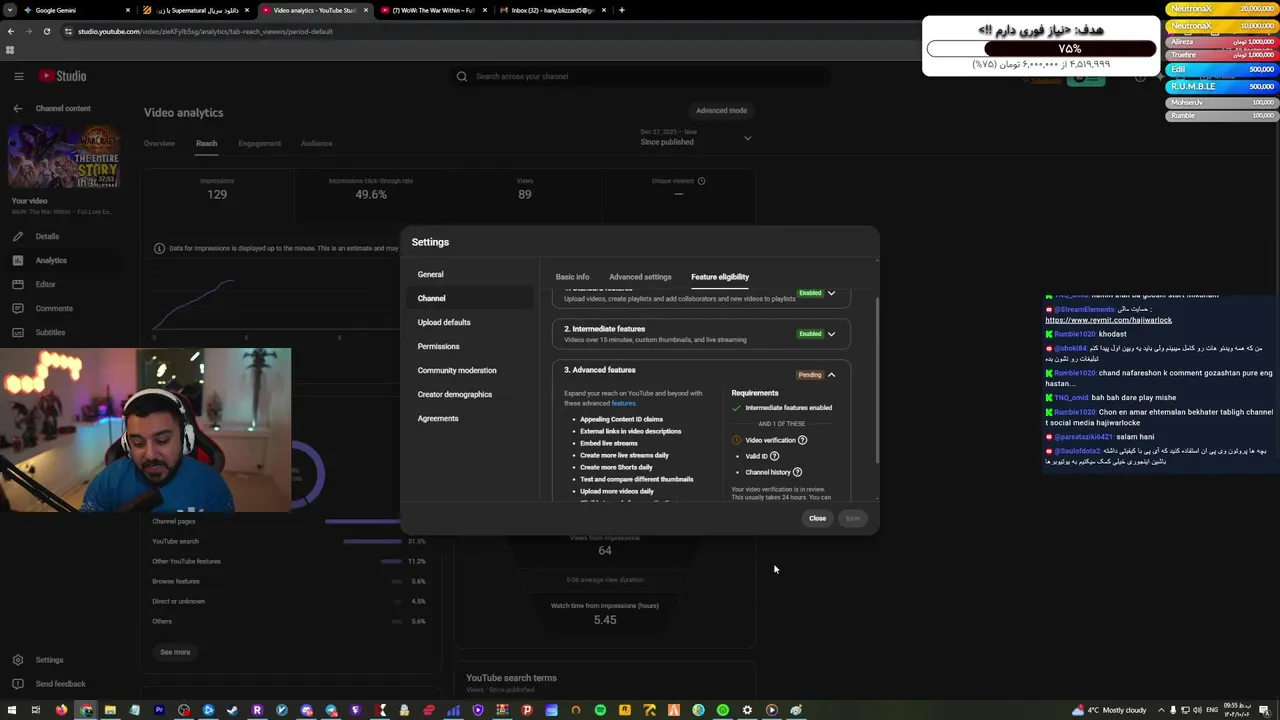The width and height of the screenshot is (1280, 720).
Task: Go back to Channel content arrow
Action: click(x=17, y=108)
